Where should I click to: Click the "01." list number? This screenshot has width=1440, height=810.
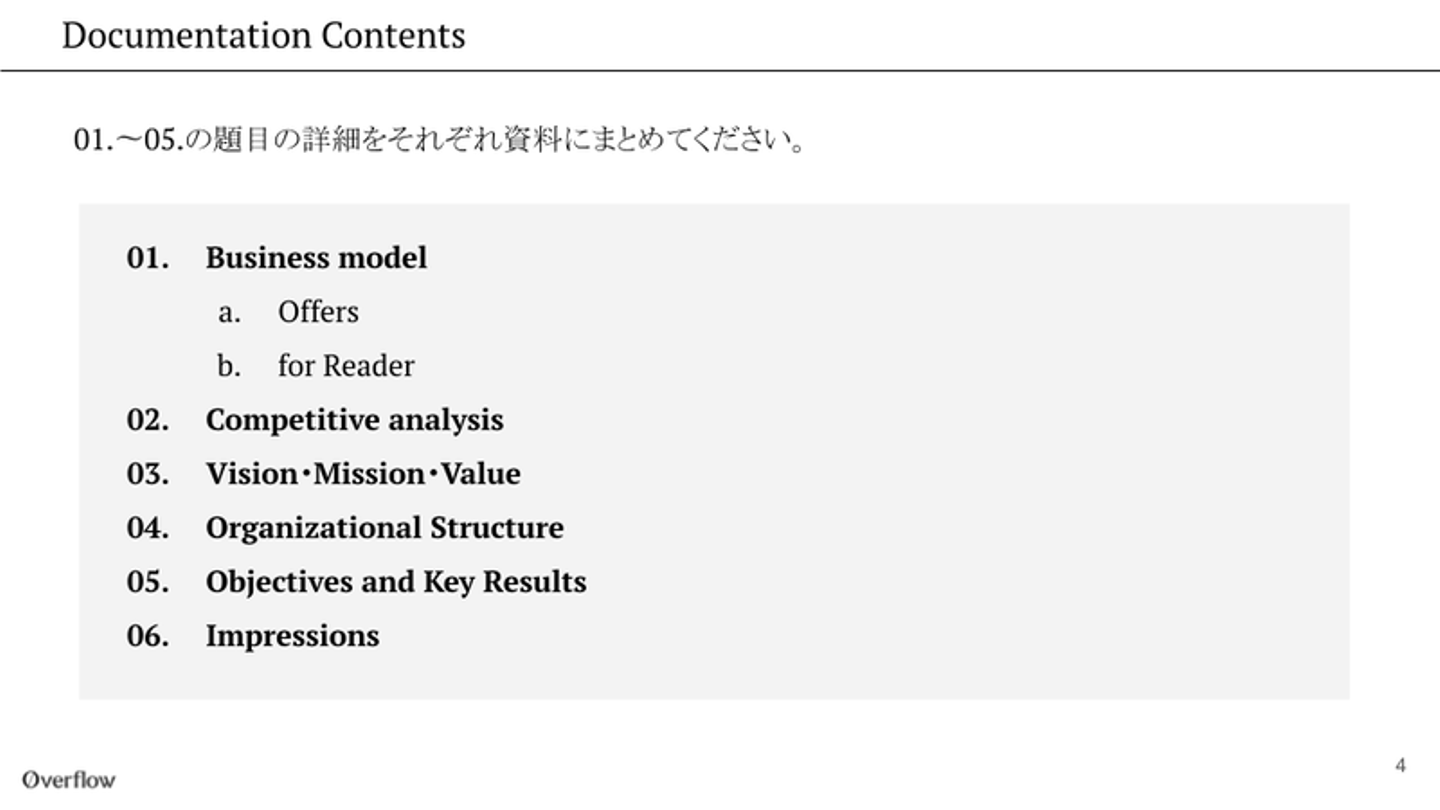point(147,258)
